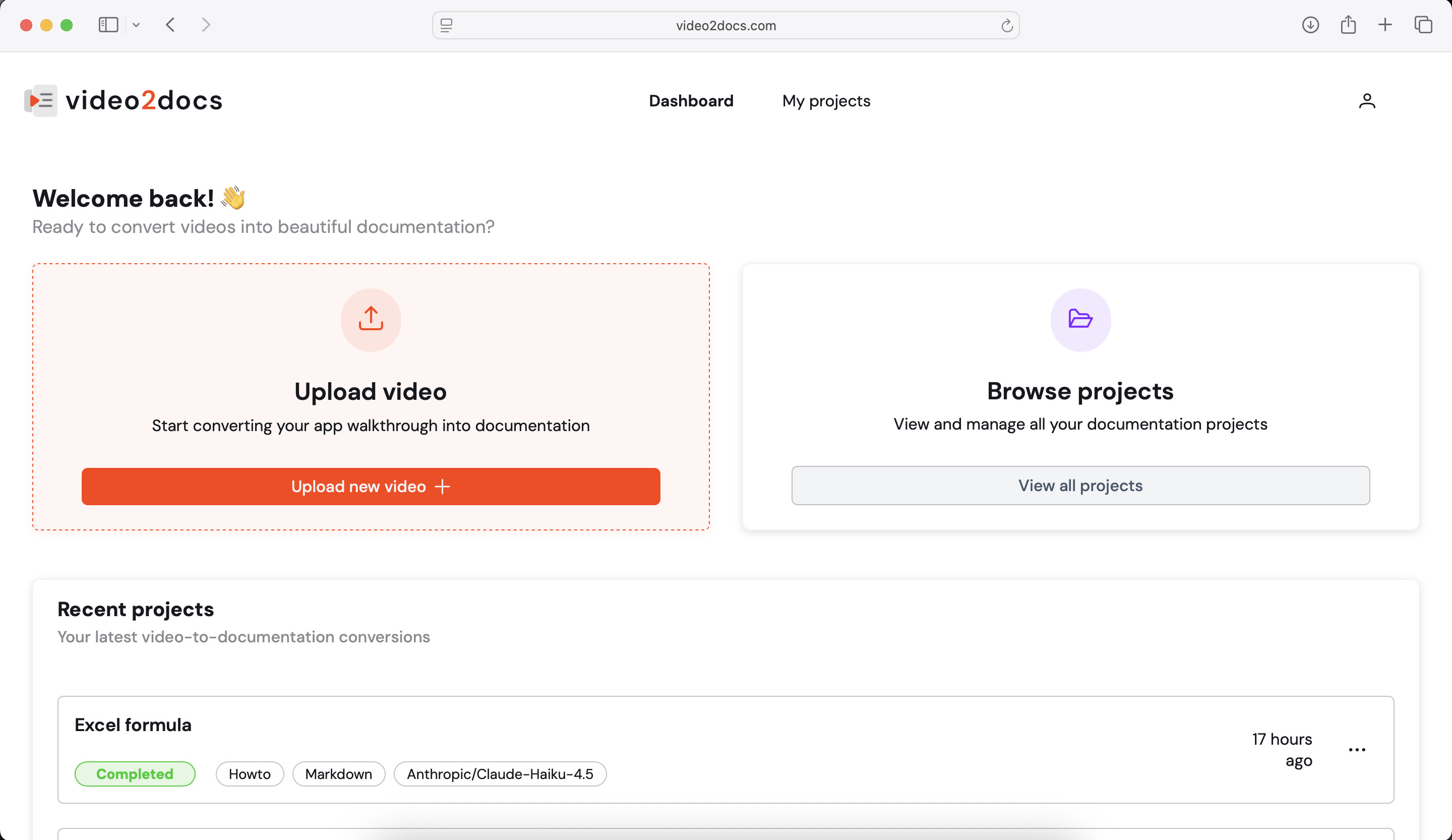The image size is (1452, 840).
Task: Click the Completed status badge
Action: 135,774
